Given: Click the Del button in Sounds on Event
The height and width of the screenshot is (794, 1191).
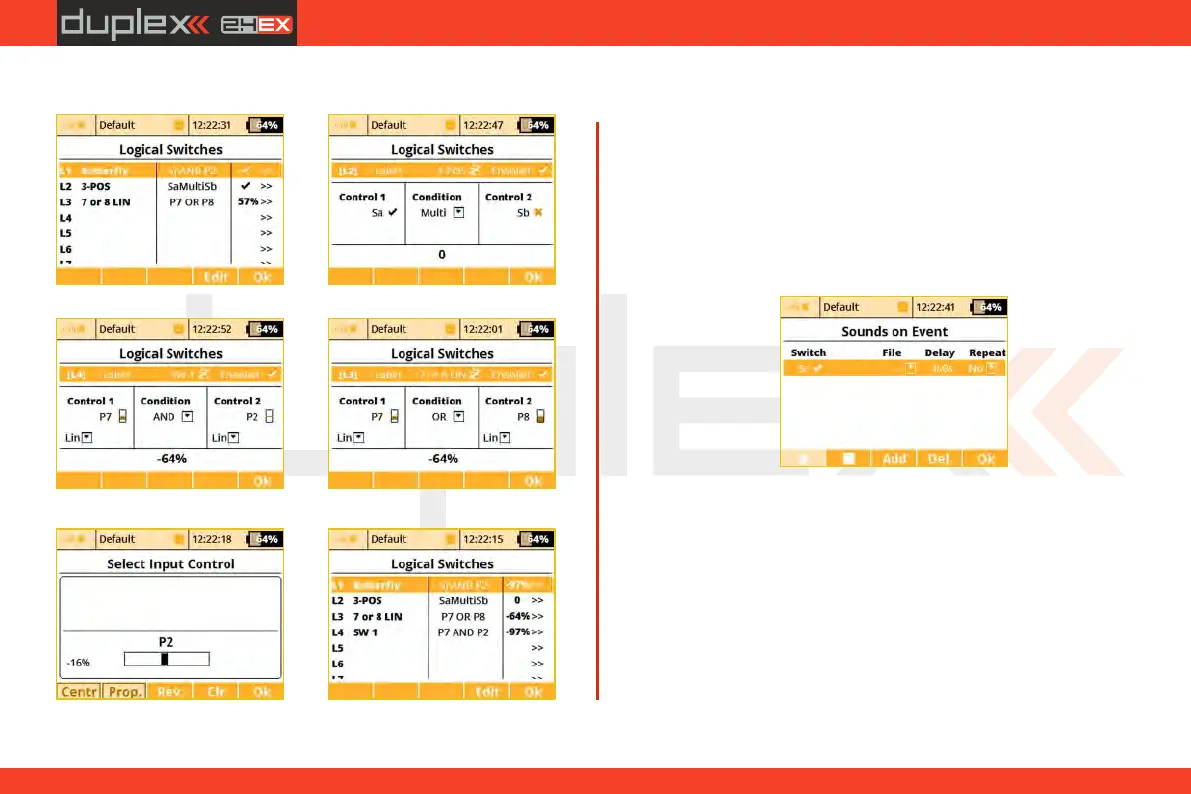Looking at the screenshot, I should (x=939, y=459).
